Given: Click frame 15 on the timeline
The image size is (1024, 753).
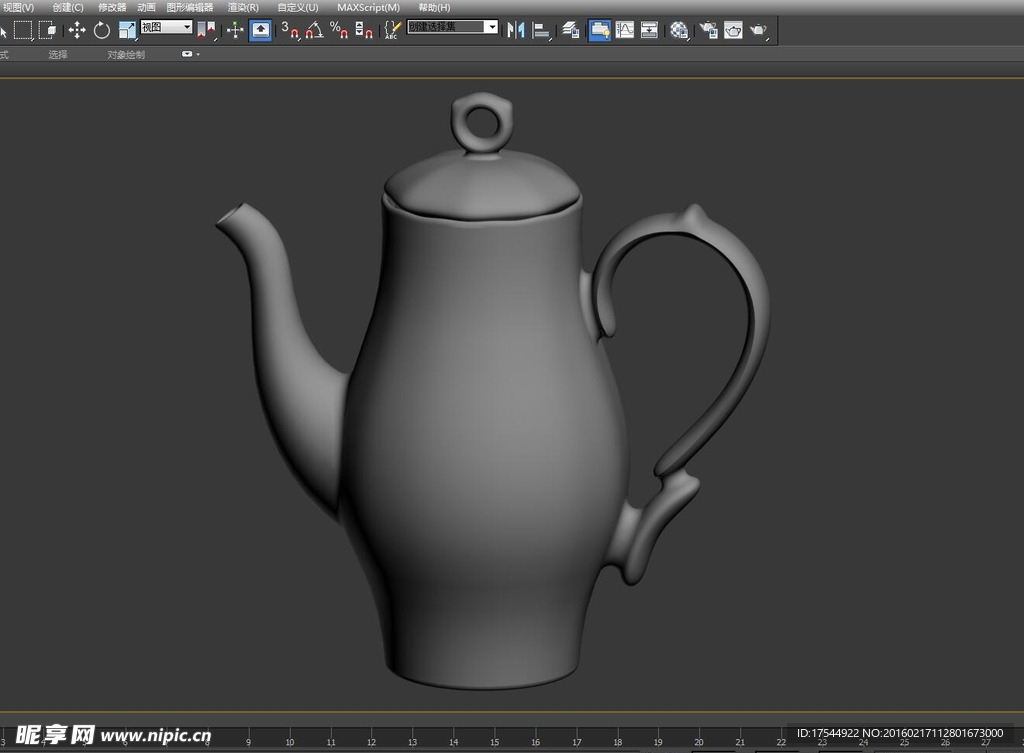Looking at the screenshot, I should 495,742.
